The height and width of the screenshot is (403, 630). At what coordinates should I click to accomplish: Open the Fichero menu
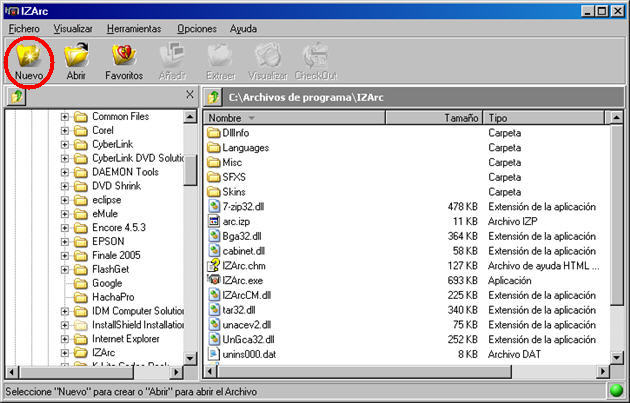pyautogui.click(x=24, y=29)
